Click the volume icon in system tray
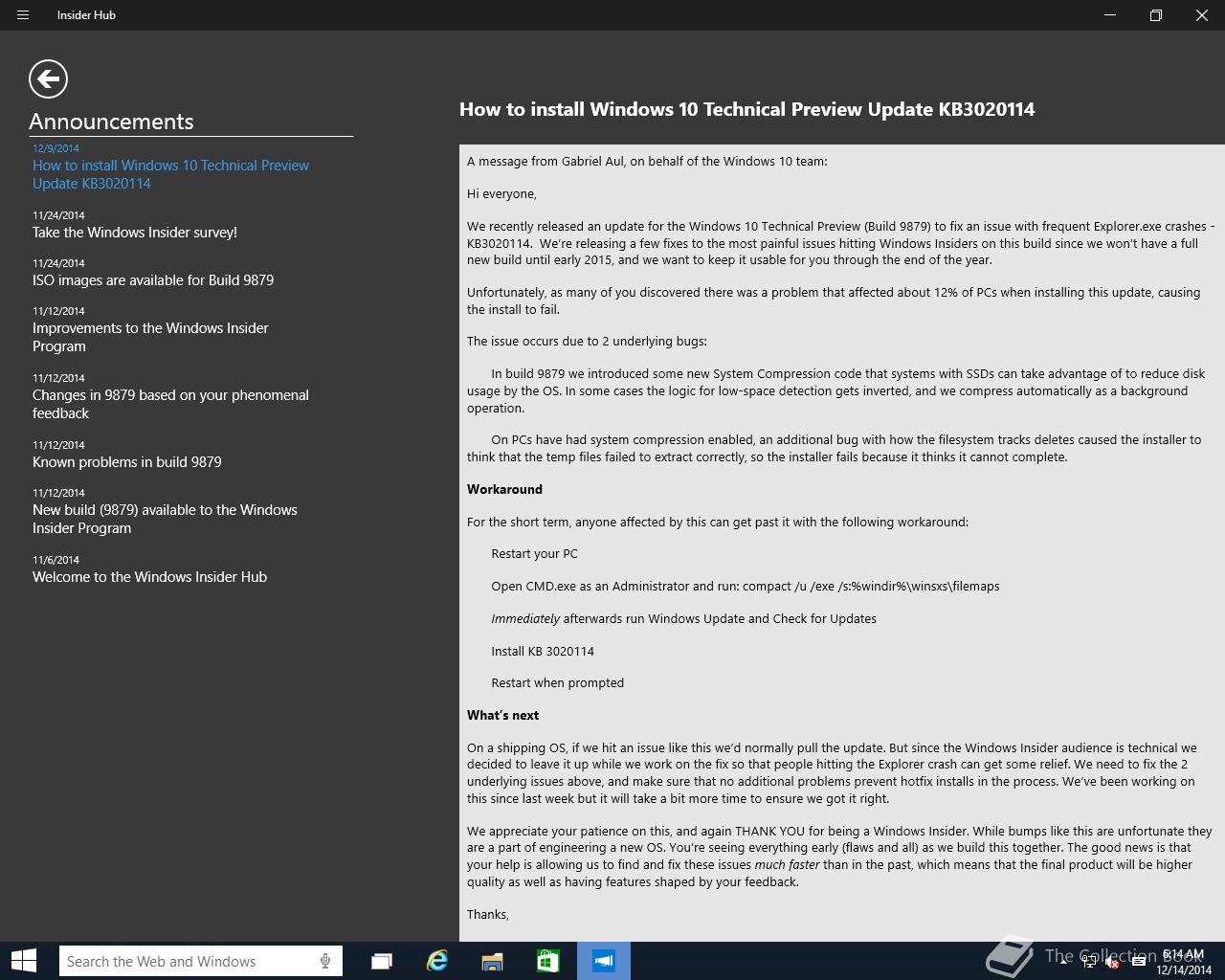The width and height of the screenshot is (1225, 980). pyautogui.click(x=1113, y=962)
